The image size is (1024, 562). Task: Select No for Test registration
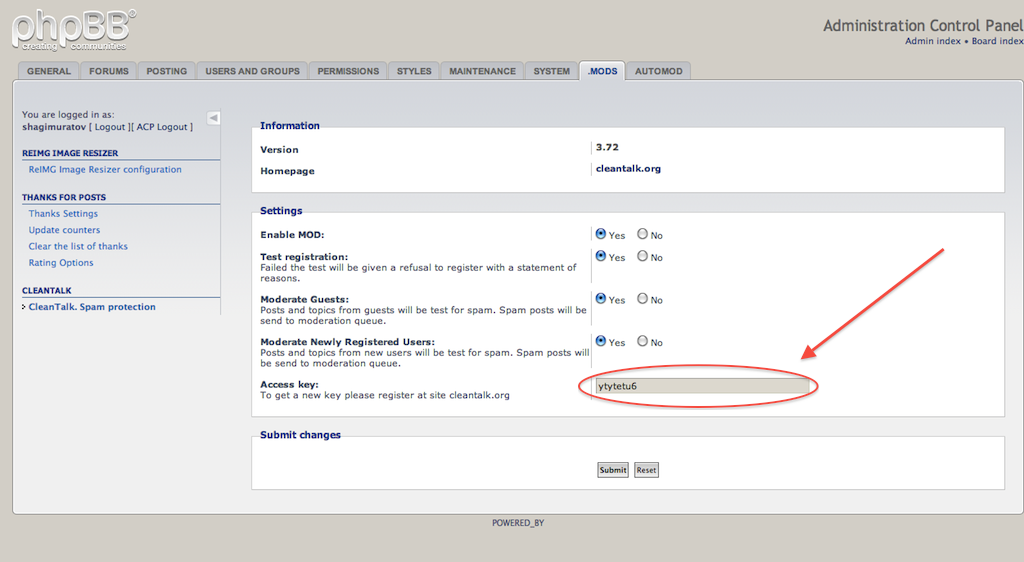coord(643,256)
